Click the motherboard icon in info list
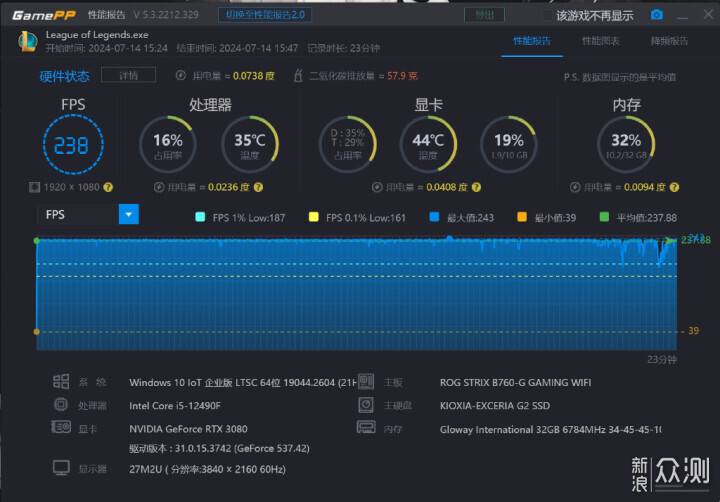Image resolution: width=720 pixels, height=502 pixels. coord(366,381)
